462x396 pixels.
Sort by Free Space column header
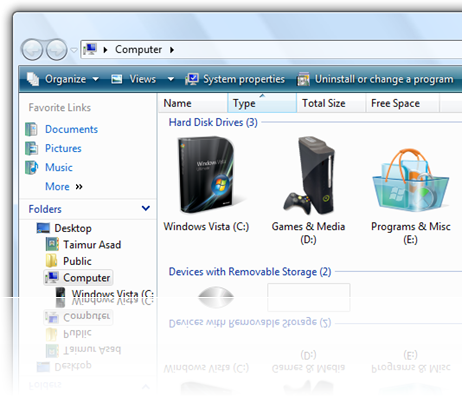403,103
